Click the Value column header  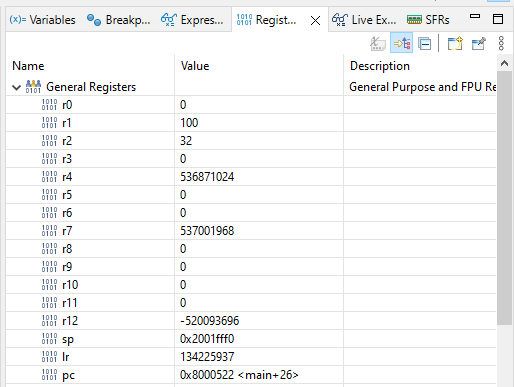pyautogui.click(x=195, y=66)
